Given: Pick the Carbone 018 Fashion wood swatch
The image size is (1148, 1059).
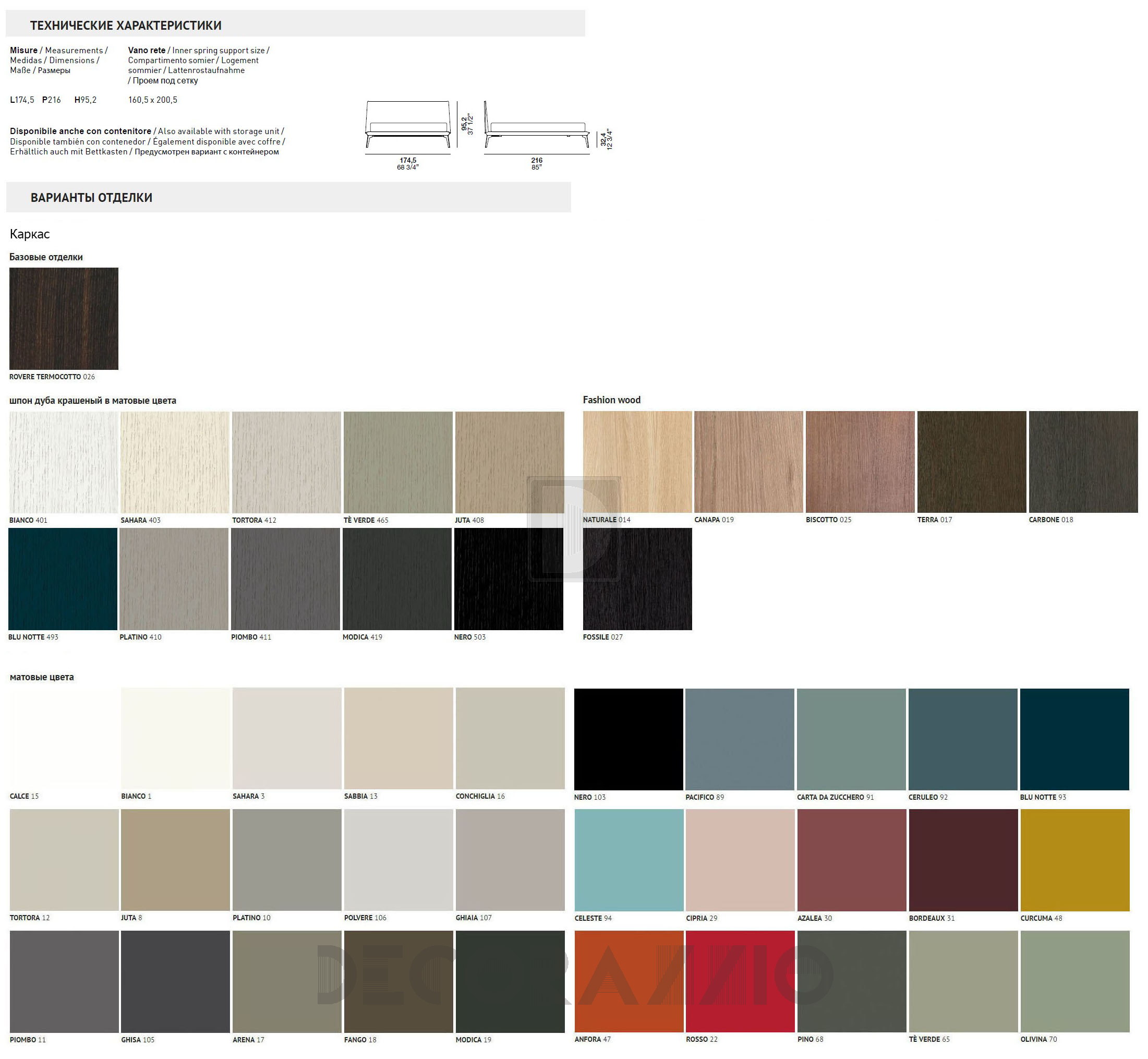Looking at the screenshot, I should point(1083,462).
